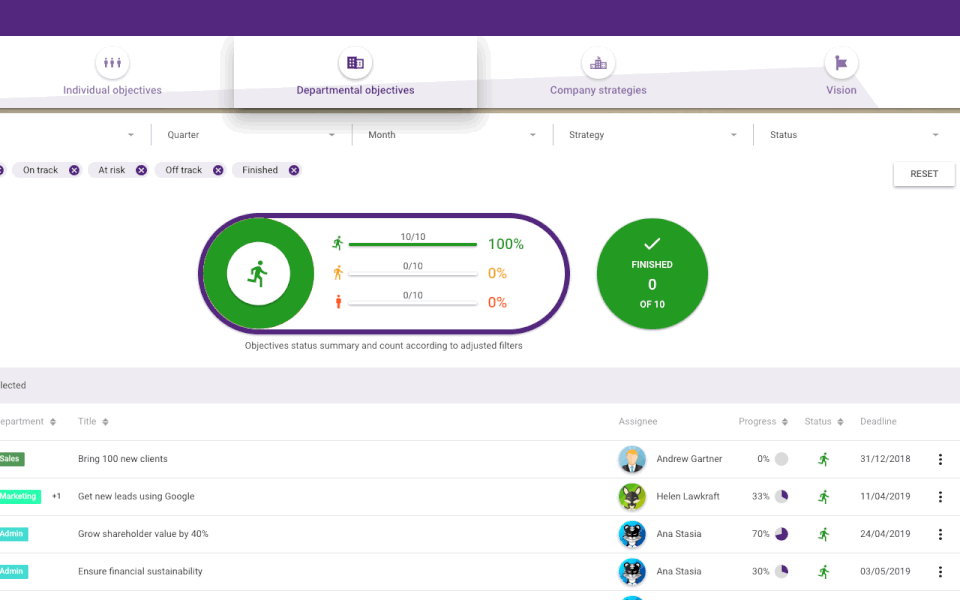Image resolution: width=960 pixels, height=600 pixels.
Task: Click the Admin tag on Grow shareholder row
Action: click(x=13, y=534)
